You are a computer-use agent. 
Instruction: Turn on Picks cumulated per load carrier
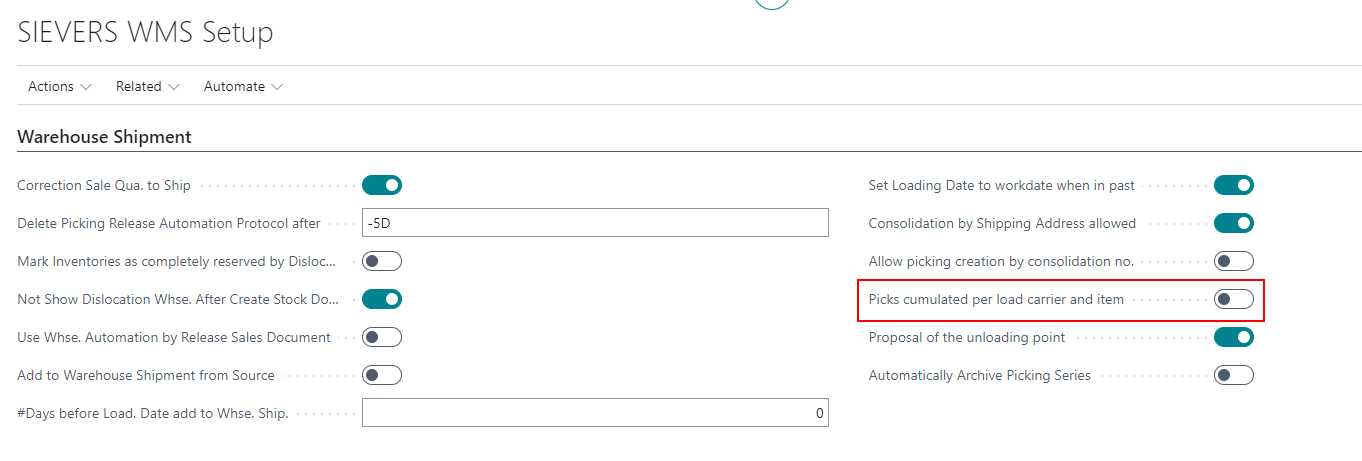pyautogui.click(x=1233, y=299)
